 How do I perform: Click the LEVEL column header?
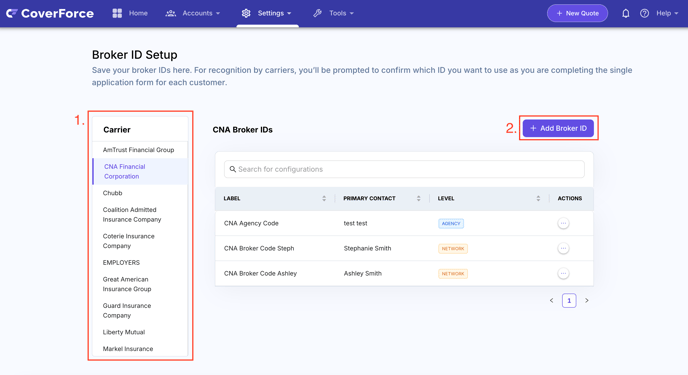pos(446,199)
